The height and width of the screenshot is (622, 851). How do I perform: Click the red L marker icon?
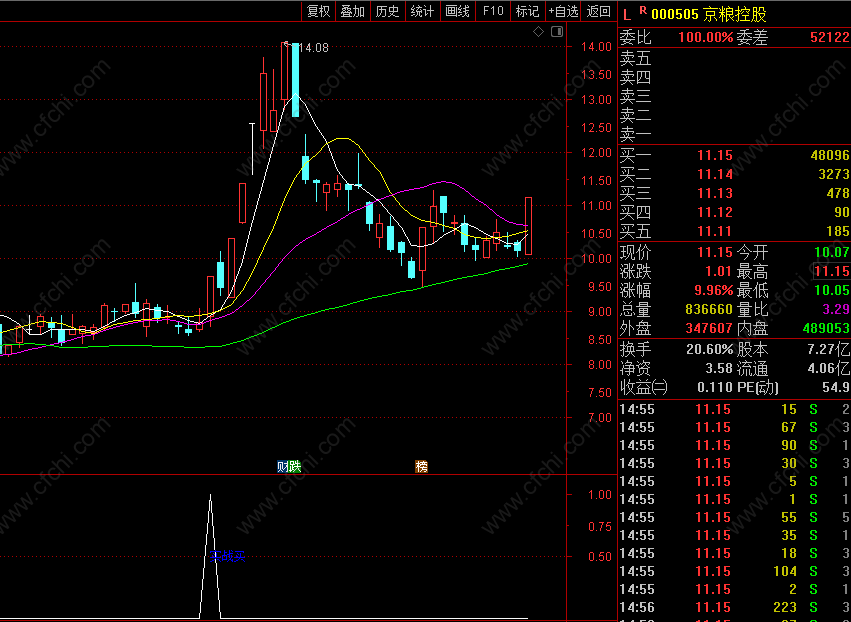point(627,15)
